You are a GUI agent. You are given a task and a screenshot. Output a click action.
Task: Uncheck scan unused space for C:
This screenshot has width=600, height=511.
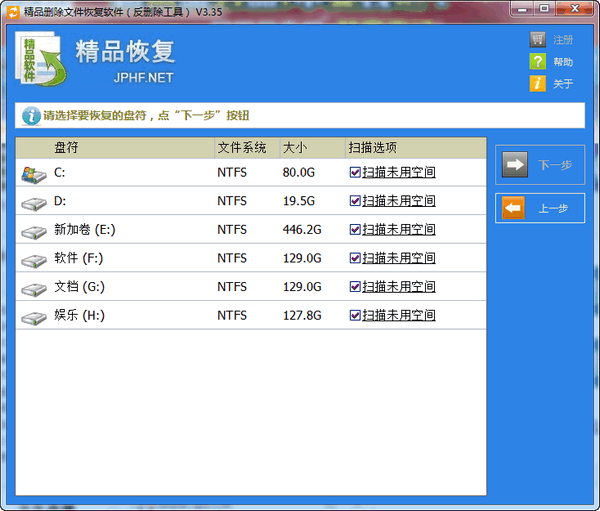coord(355,173)
